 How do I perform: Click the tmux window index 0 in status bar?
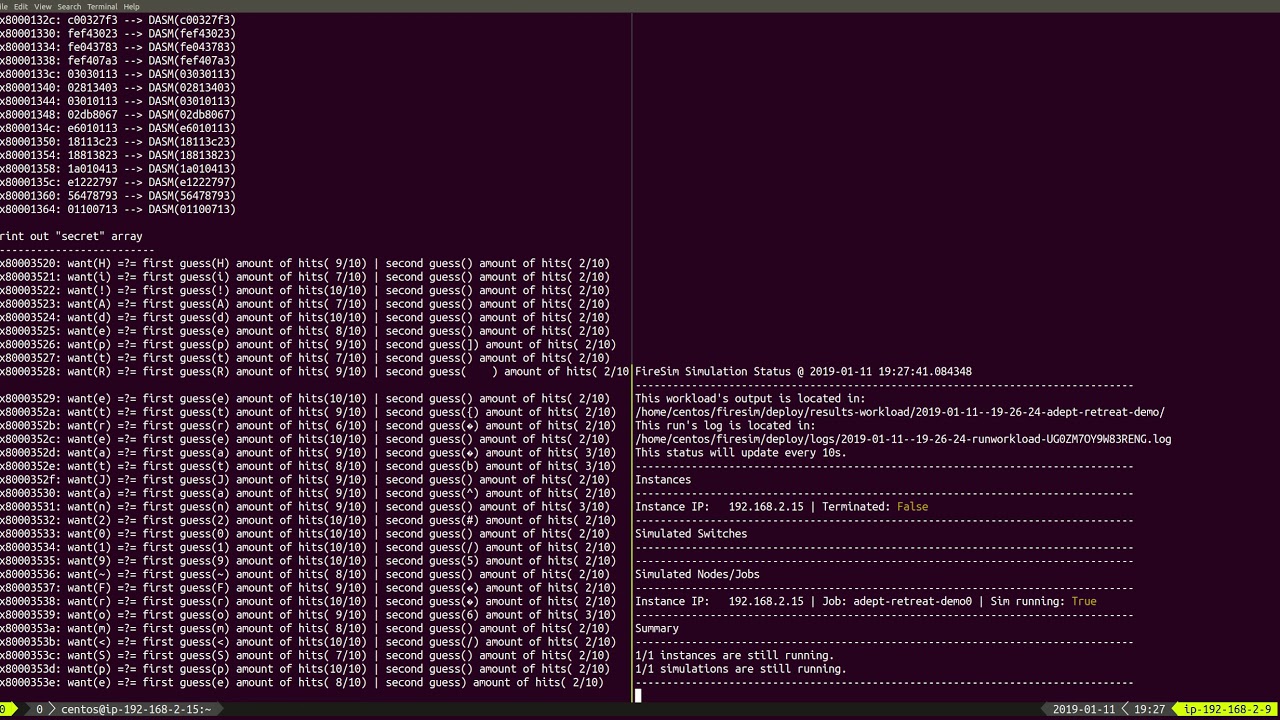40,709
